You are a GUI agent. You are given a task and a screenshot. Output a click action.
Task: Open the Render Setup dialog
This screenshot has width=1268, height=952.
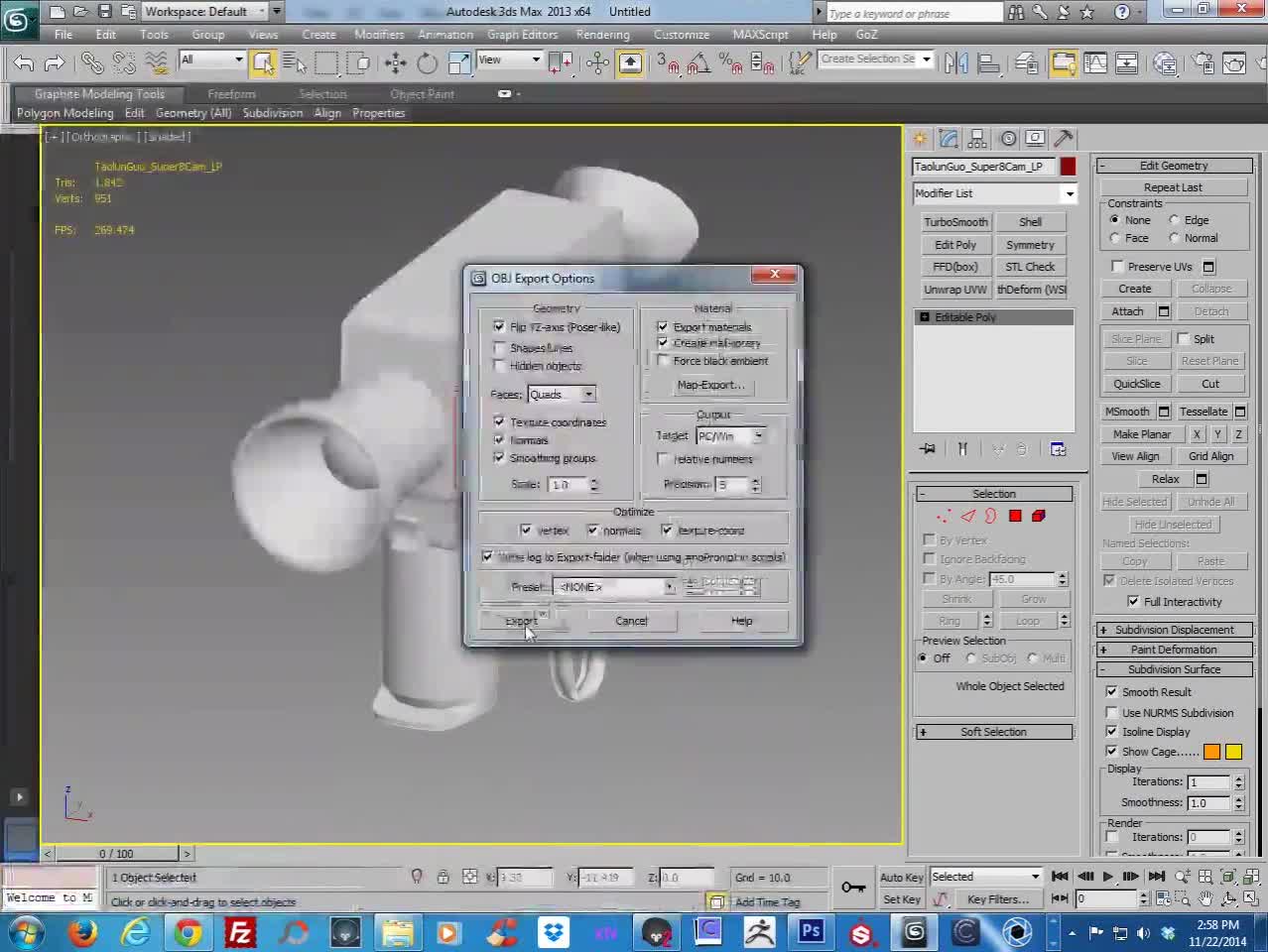click(x=1203, y=63)
